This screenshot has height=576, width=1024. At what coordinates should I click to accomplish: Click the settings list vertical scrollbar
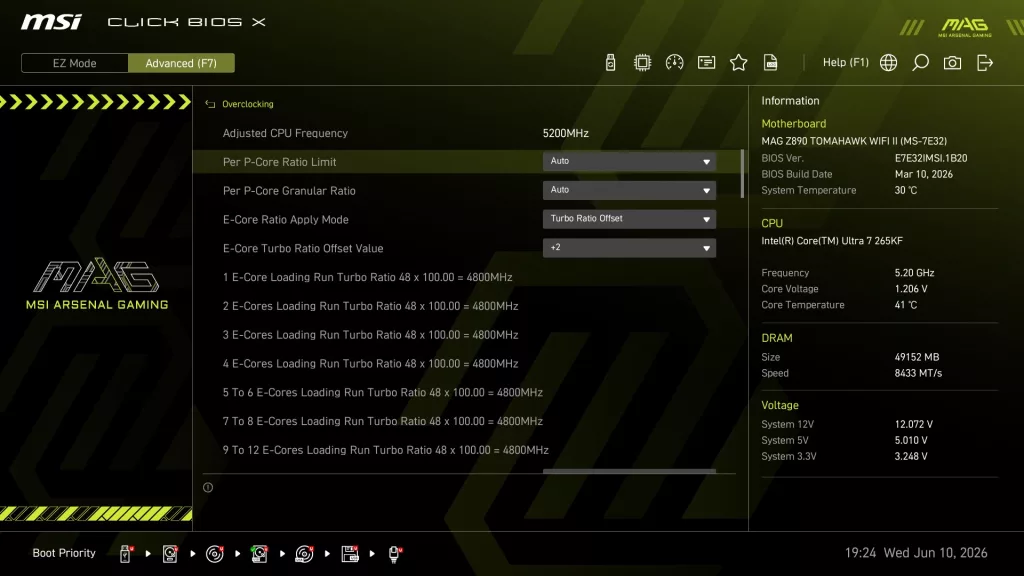pos(742,174)
